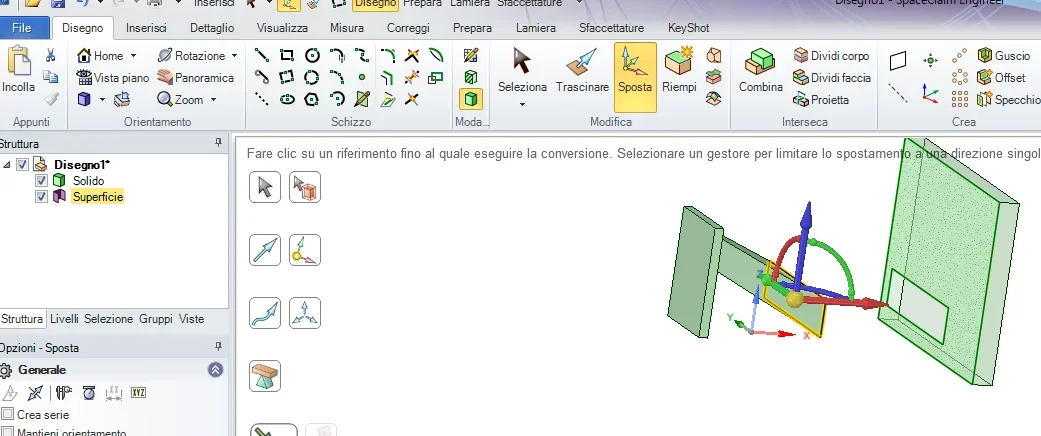Toggle the Solido visibility checkbox
This screenshot has width=1041, height=436.
(41, 181)
